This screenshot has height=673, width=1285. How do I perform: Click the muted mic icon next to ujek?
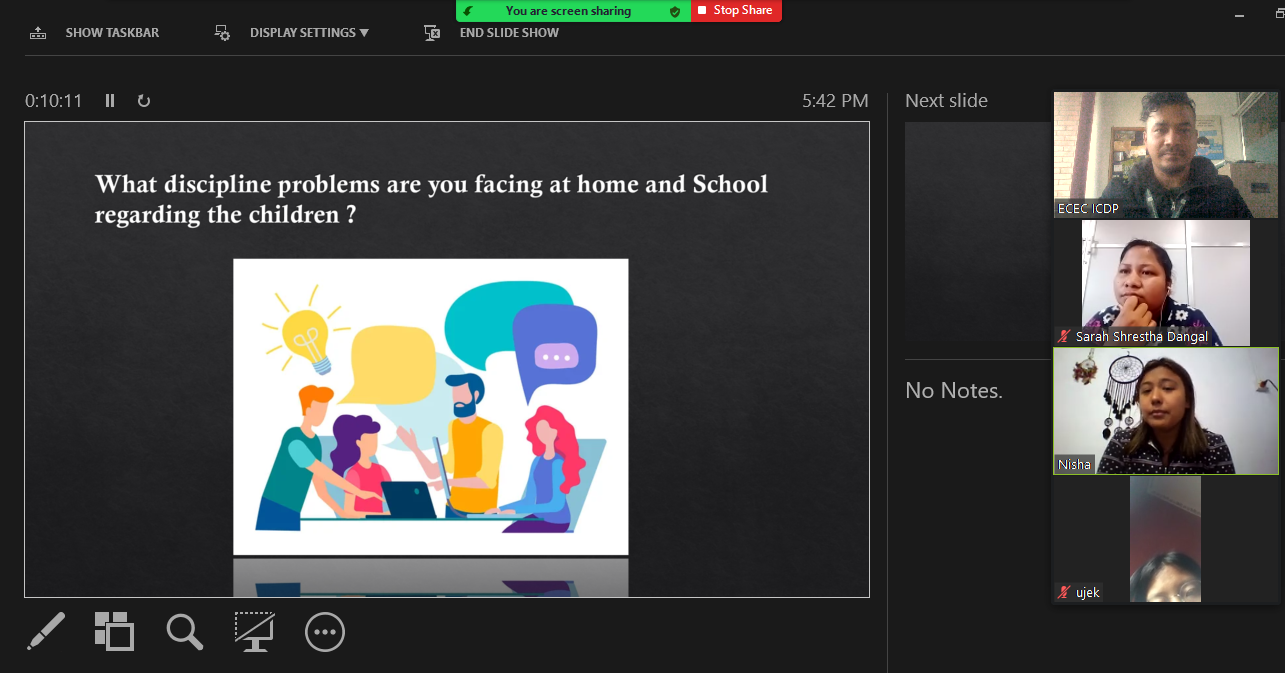pos(1064,593)
